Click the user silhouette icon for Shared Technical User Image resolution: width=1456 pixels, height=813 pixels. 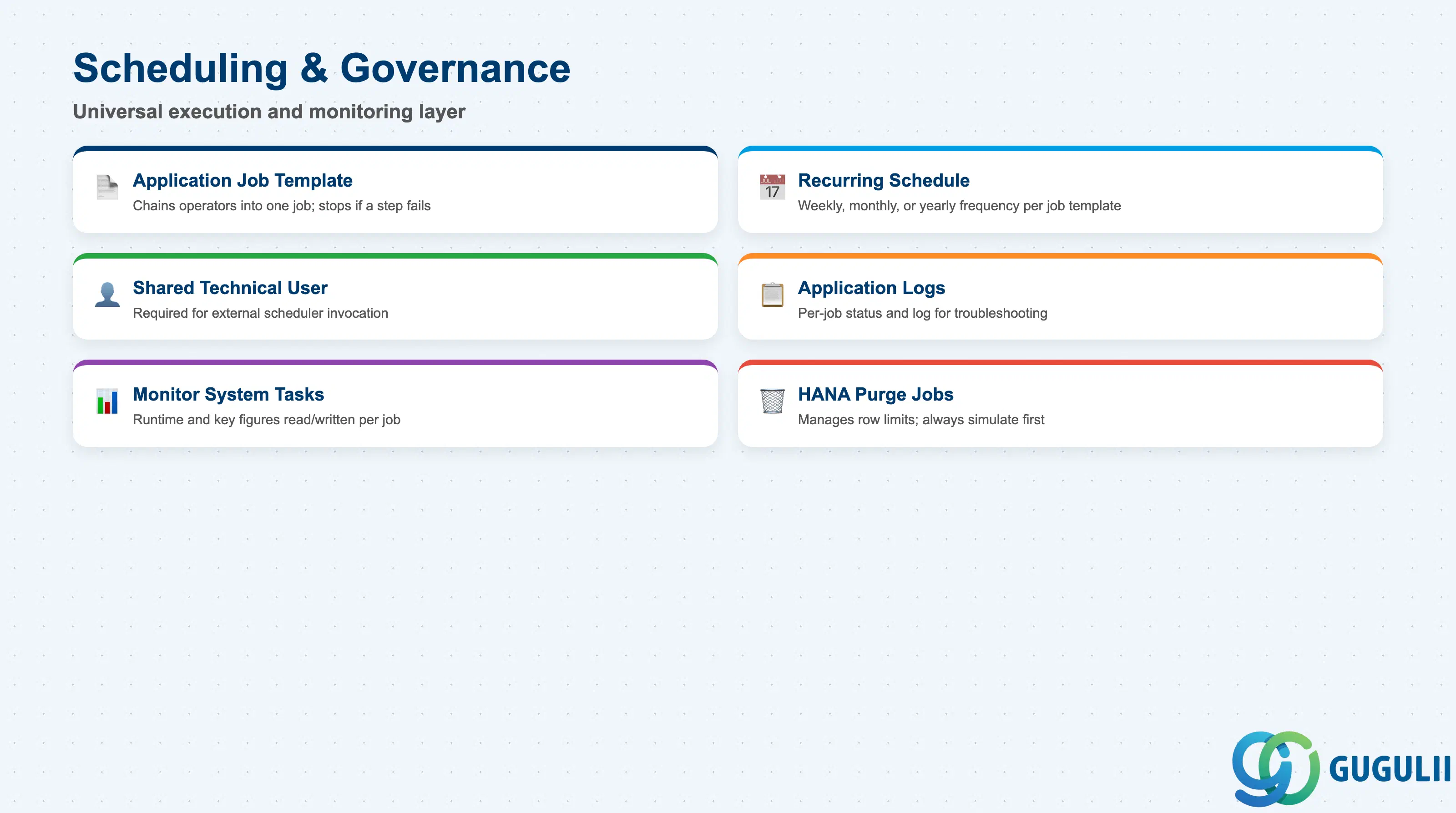tap(107, 295)
